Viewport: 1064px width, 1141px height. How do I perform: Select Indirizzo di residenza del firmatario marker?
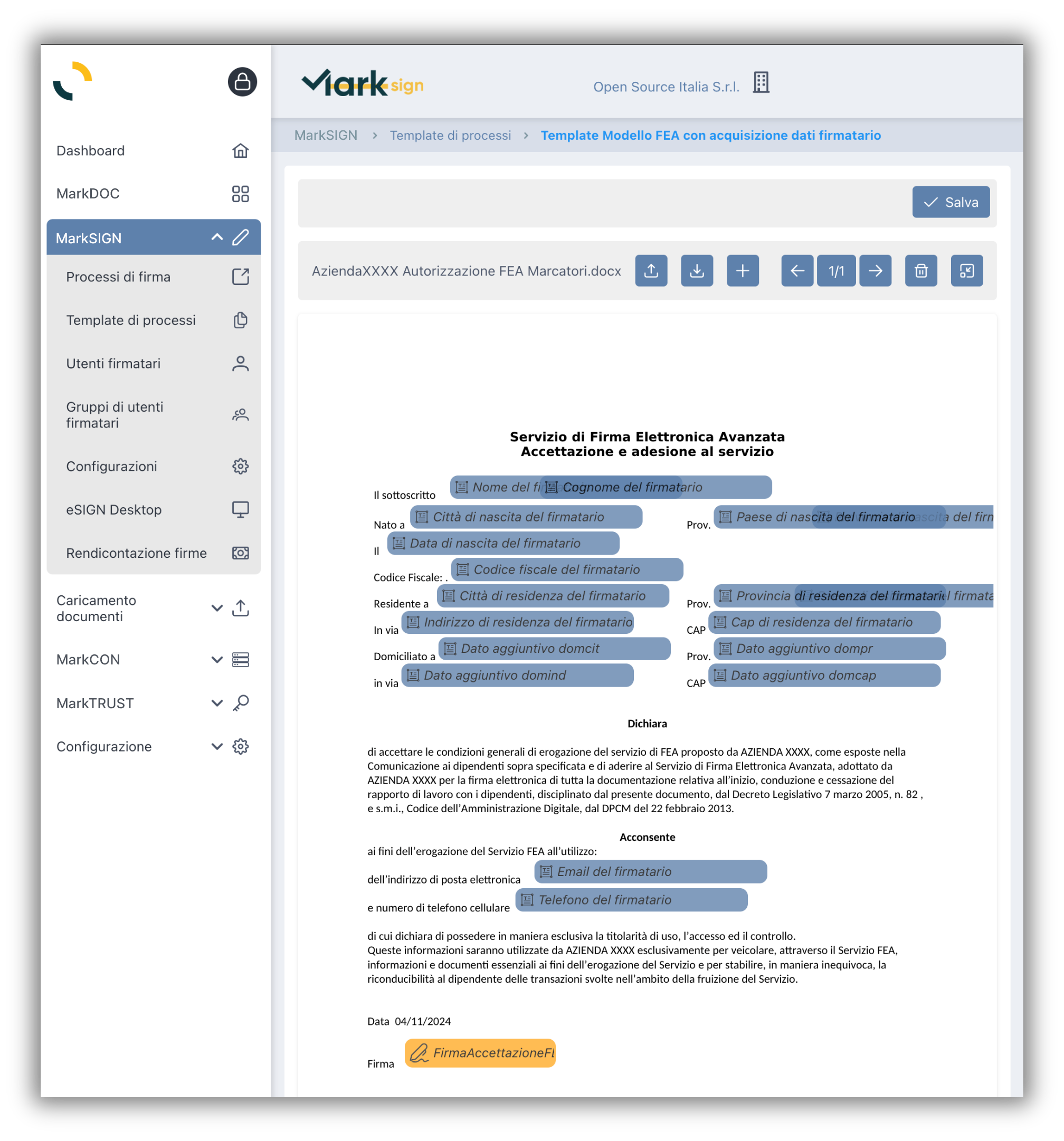pos(517,622)
